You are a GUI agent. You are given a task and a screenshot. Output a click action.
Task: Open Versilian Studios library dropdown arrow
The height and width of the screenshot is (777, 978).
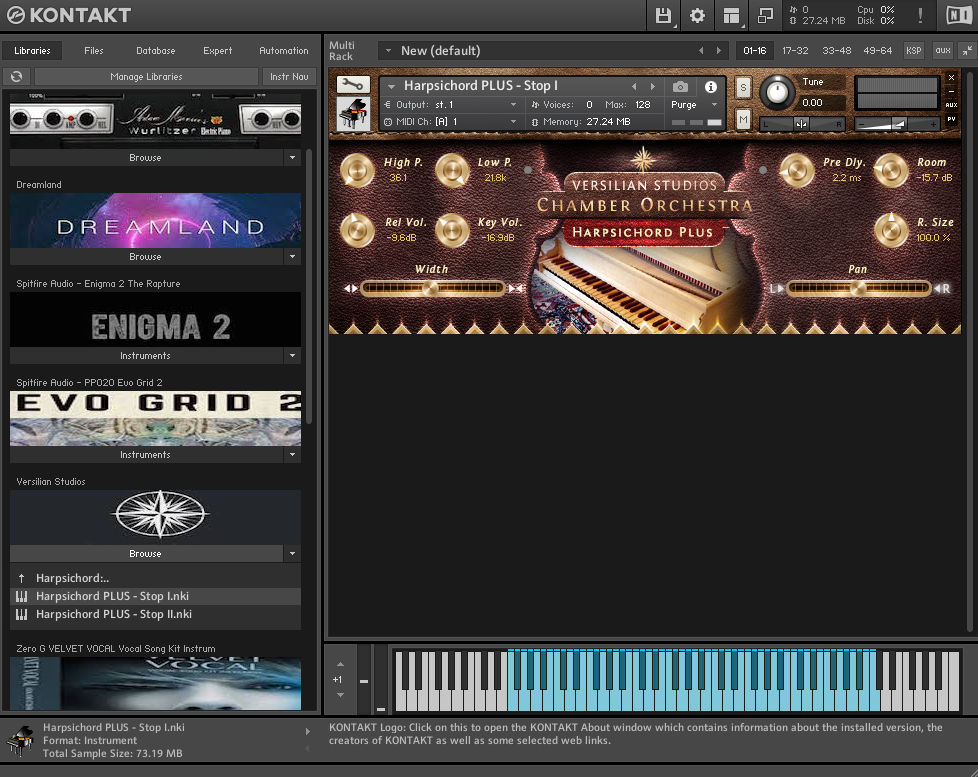(293, 553)
